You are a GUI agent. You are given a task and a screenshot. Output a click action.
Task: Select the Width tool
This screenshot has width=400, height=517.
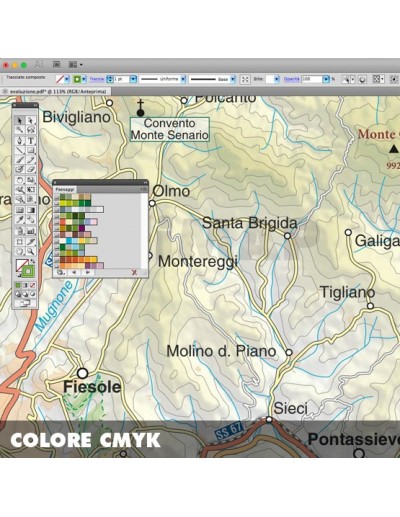20,190
